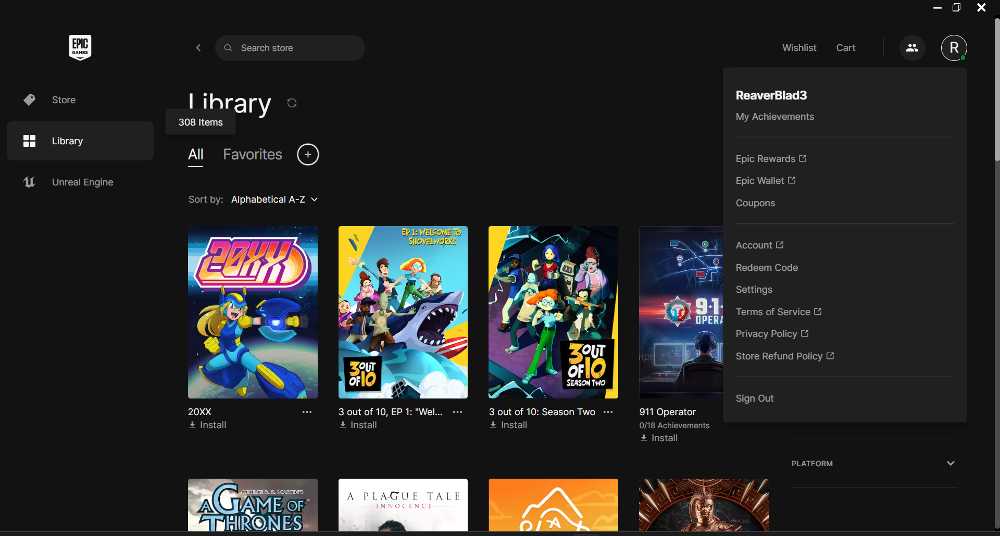Open more options for 20XX

coord(307,412)
